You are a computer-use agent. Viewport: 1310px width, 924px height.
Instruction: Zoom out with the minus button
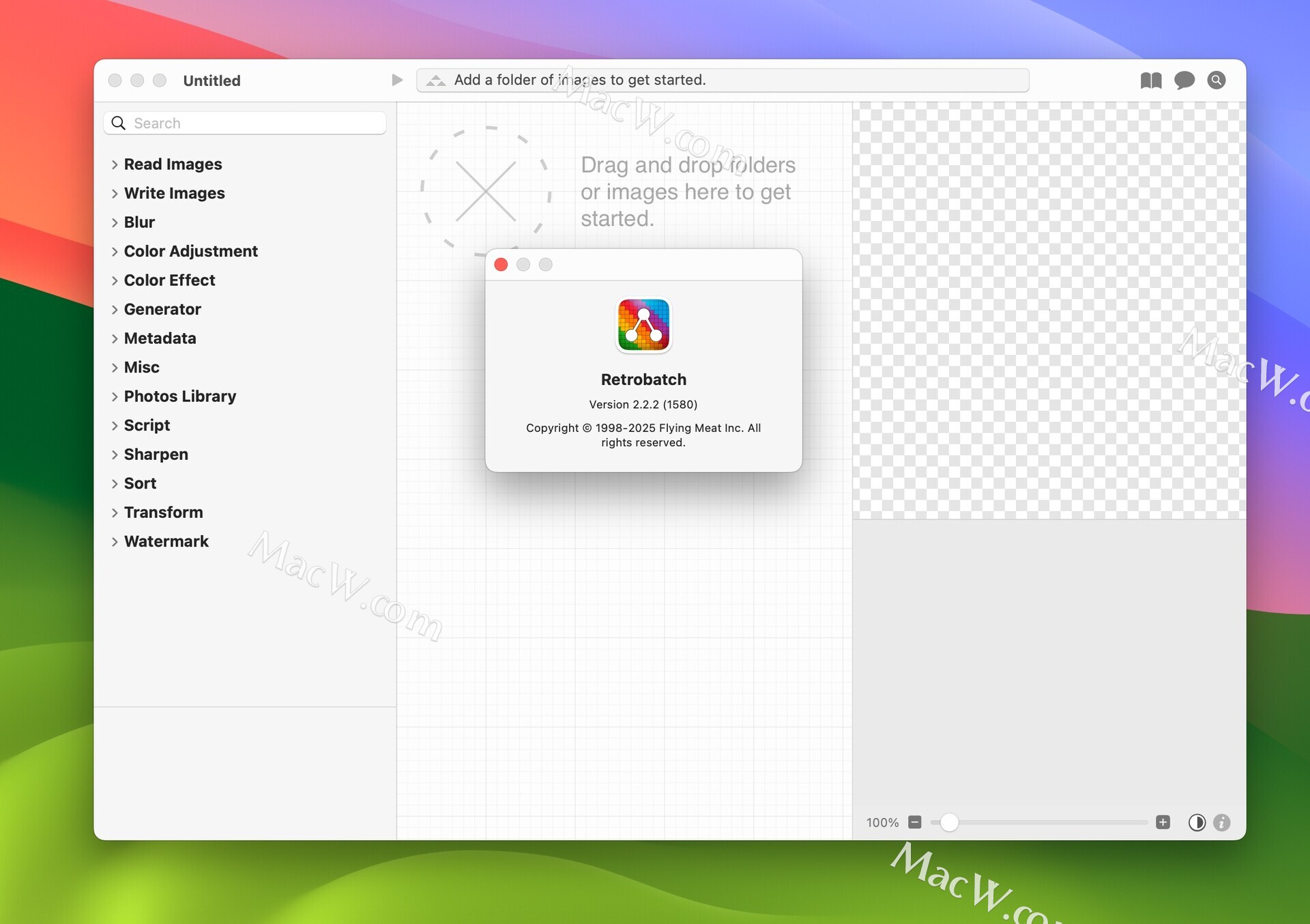[915, 822]
